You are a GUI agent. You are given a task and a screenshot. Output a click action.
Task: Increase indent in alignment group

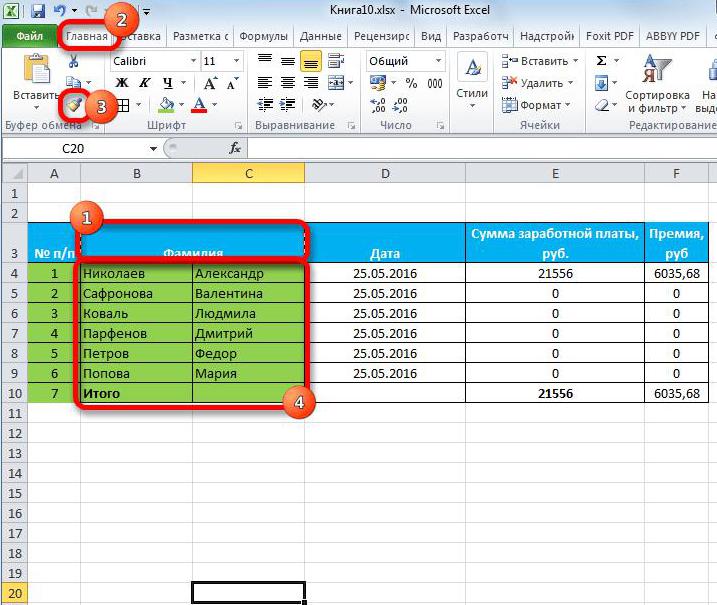(x=288, y=105)
